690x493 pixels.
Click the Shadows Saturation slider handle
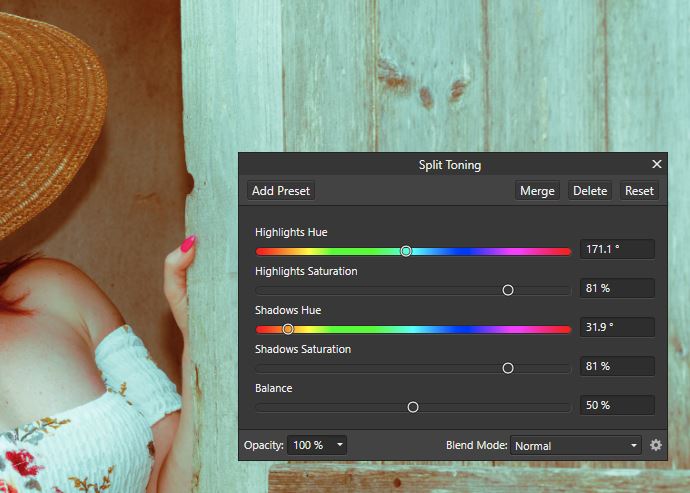point(508,368)
